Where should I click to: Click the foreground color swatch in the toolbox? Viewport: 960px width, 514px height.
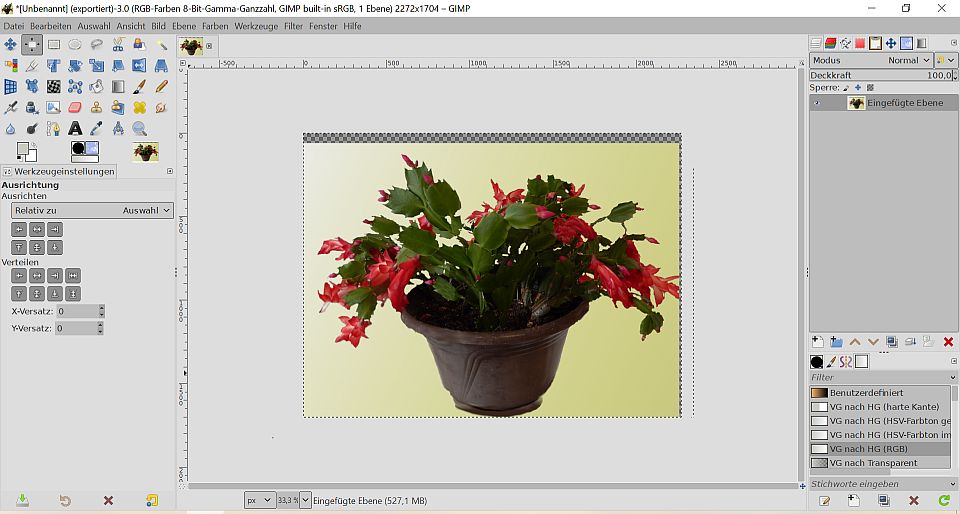point(24,149)
